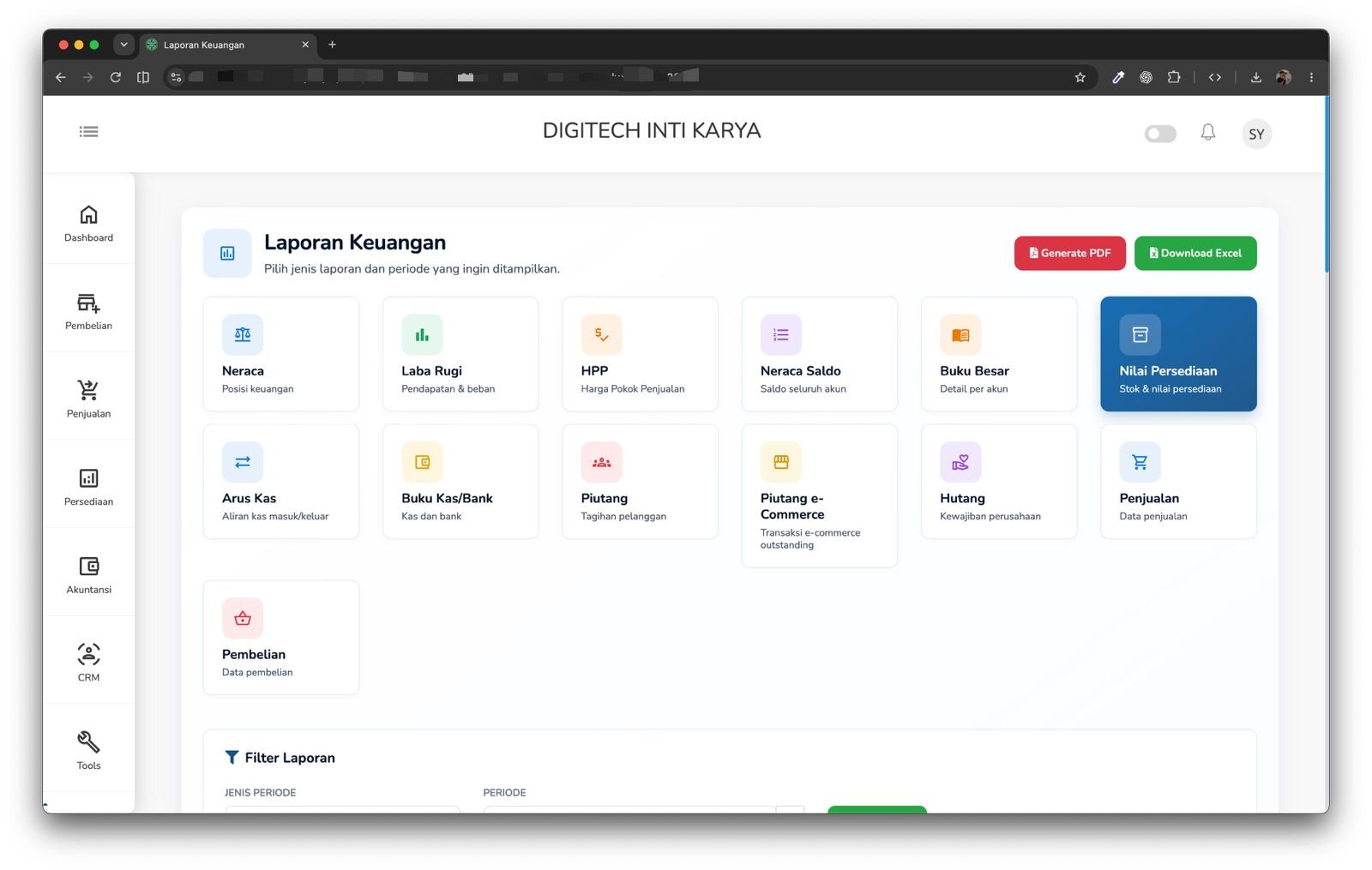This screenshot has height=870, width=1372.
Task: Close the Laporan Keuangan tab
Action: [305, 45]
